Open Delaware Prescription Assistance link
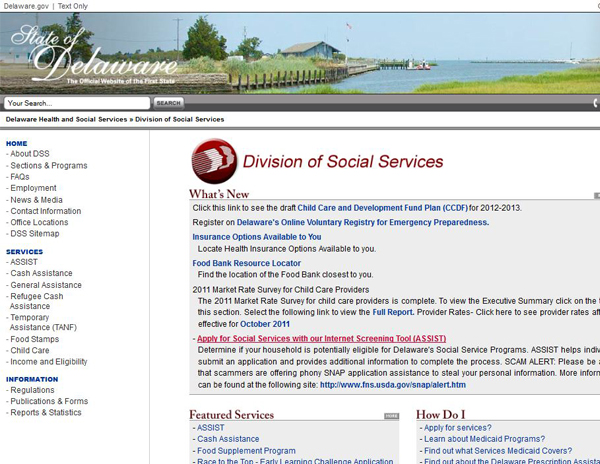The width and height of the screenshot is (600, 464). tap(512, 461)
